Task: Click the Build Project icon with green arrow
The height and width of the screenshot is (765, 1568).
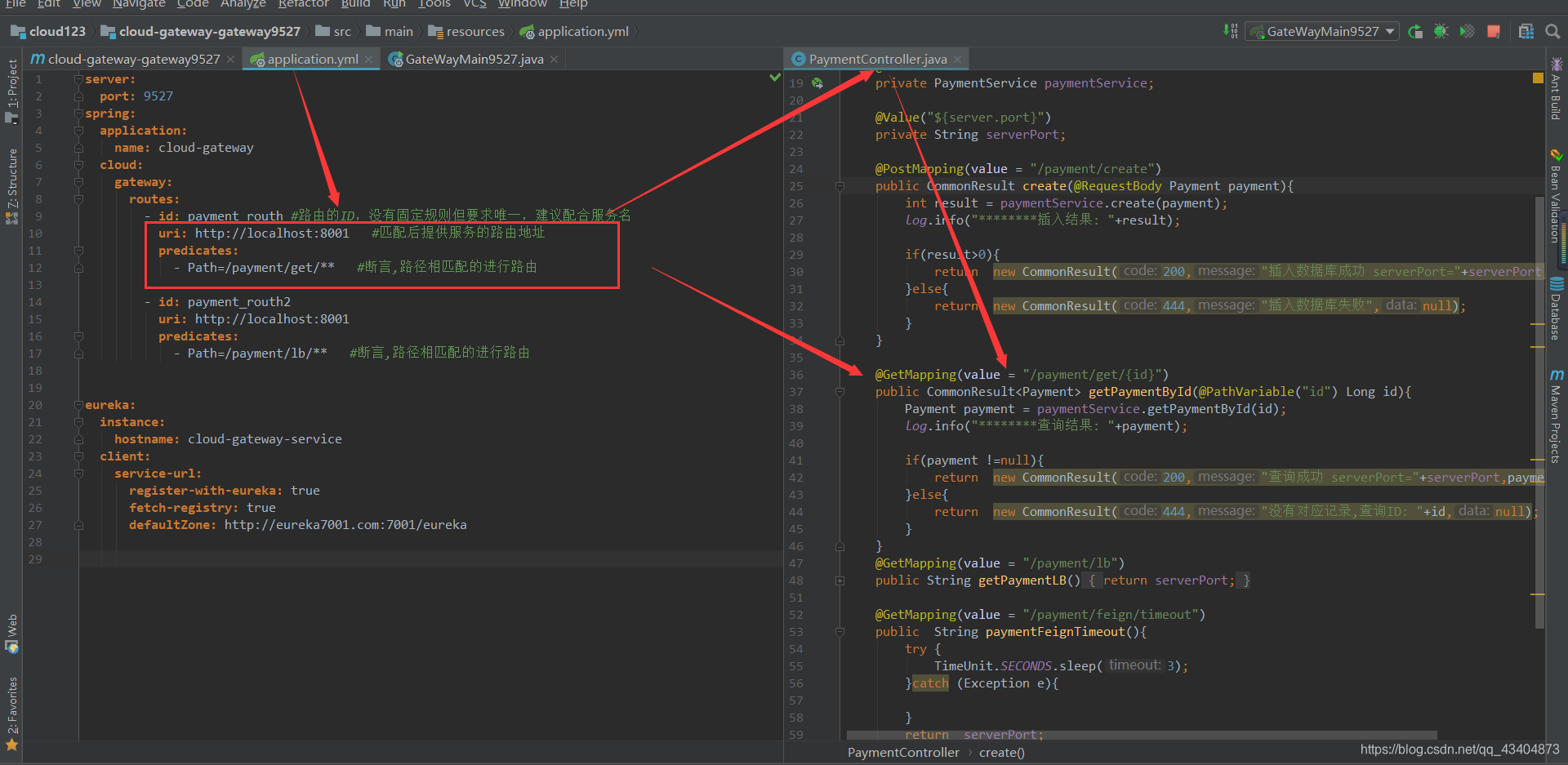Action: click(1230, 31)
